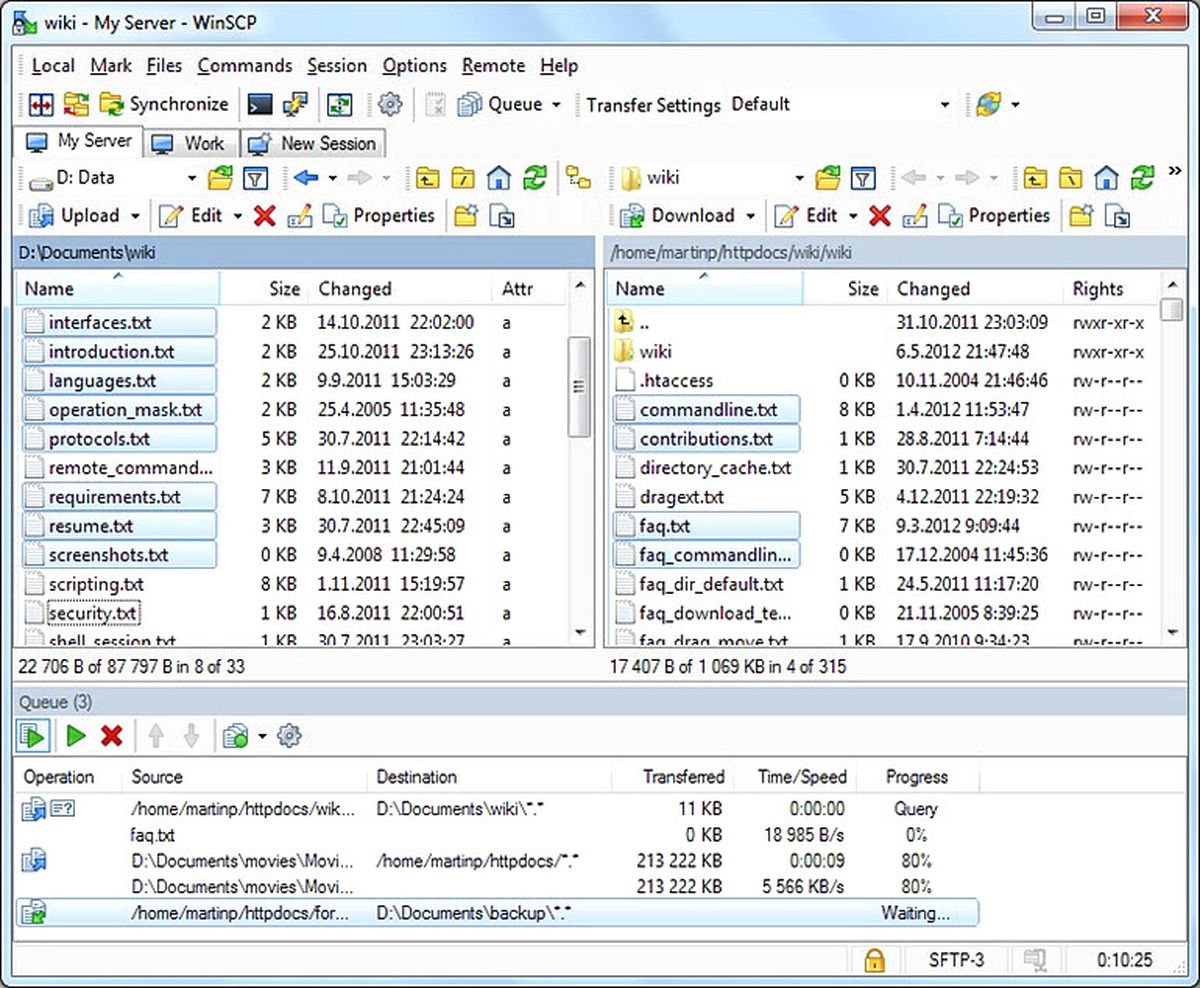Create new folder in local panel
This screenshot has width=1200, height=988.
[x=464, y=215]
